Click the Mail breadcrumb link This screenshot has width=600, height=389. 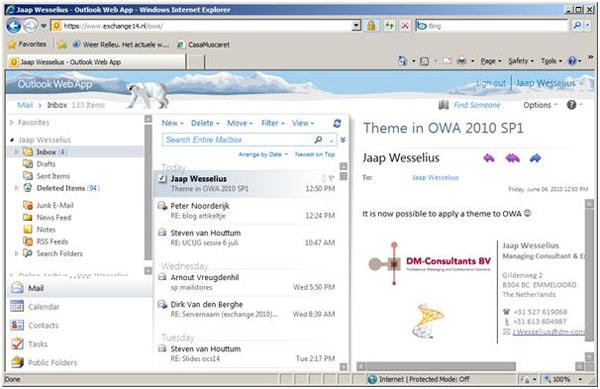coord(25,105)
